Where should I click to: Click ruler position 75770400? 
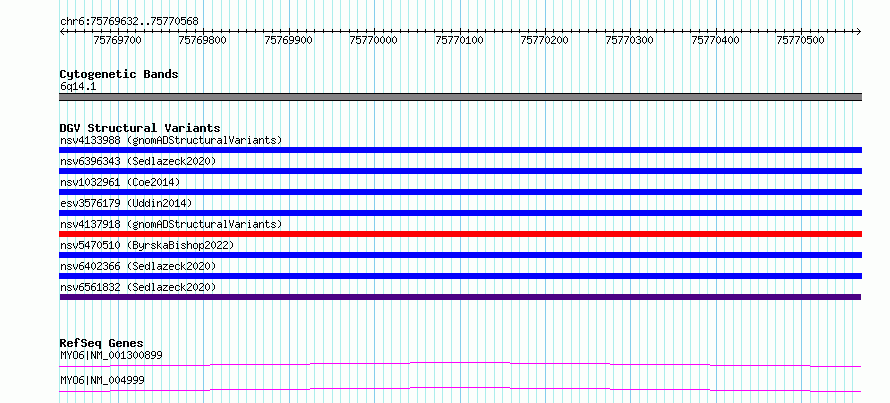pos(716,40)
